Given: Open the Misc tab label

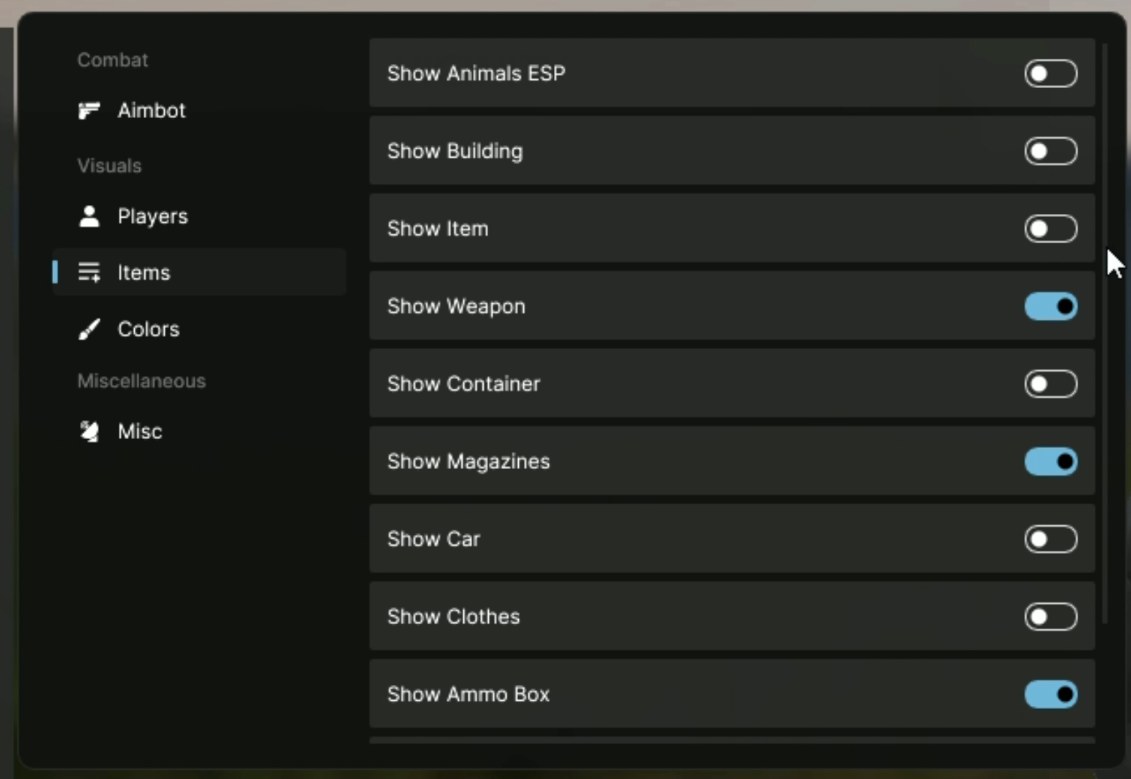Looking at the screenshot, I should pos(140,432).
